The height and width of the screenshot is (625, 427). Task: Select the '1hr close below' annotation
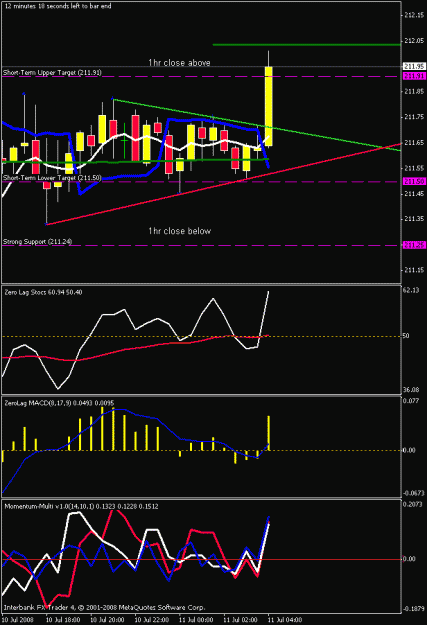179,231
